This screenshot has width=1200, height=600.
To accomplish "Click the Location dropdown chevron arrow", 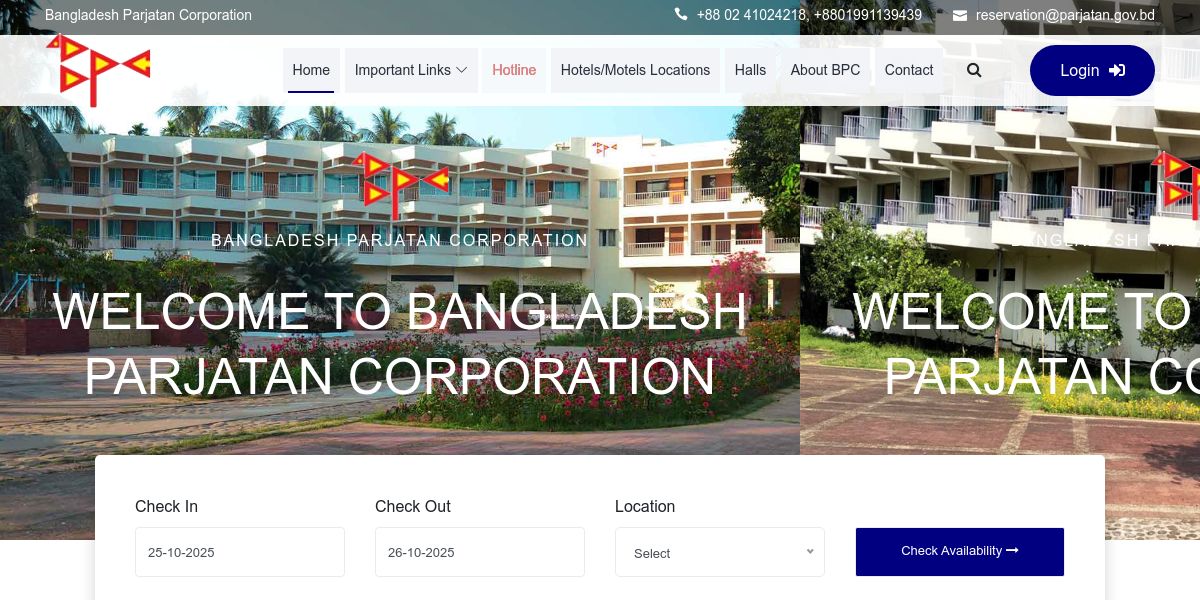I will click(x=810, y=552).
